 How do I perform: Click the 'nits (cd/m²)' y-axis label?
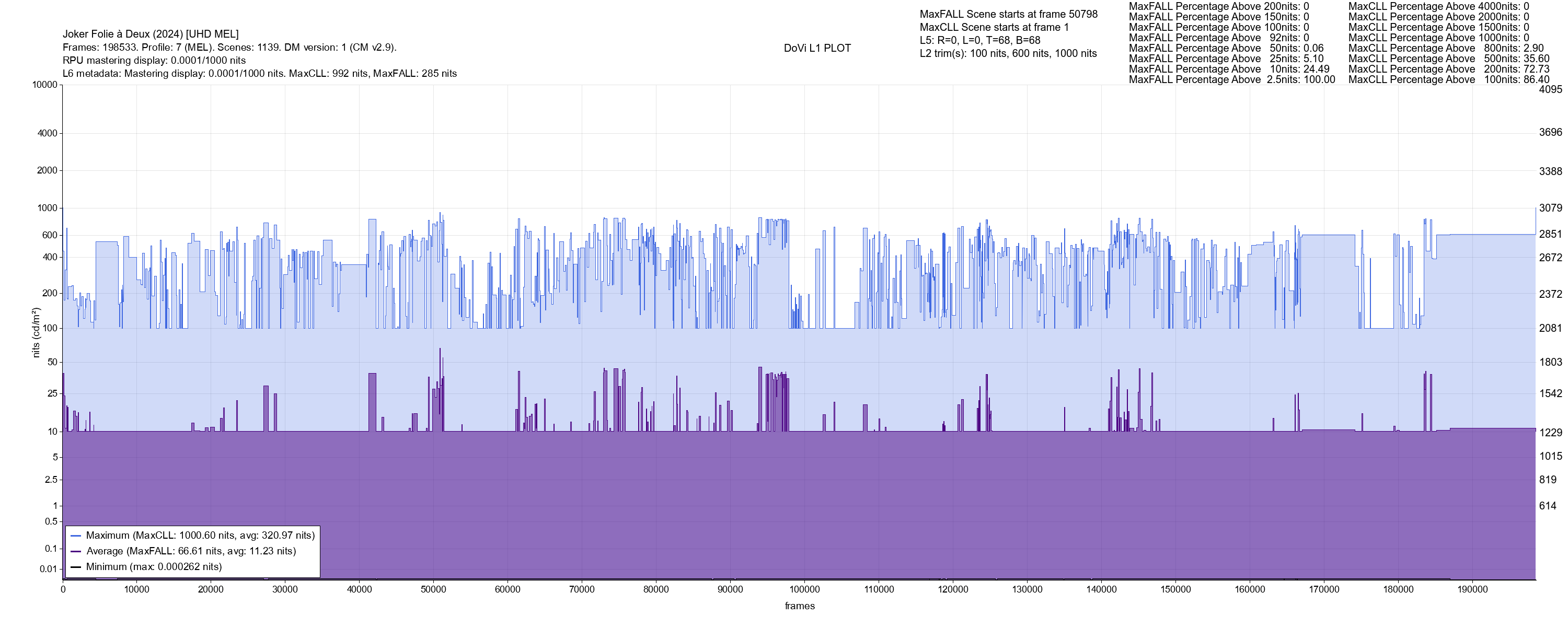point(36,332)
